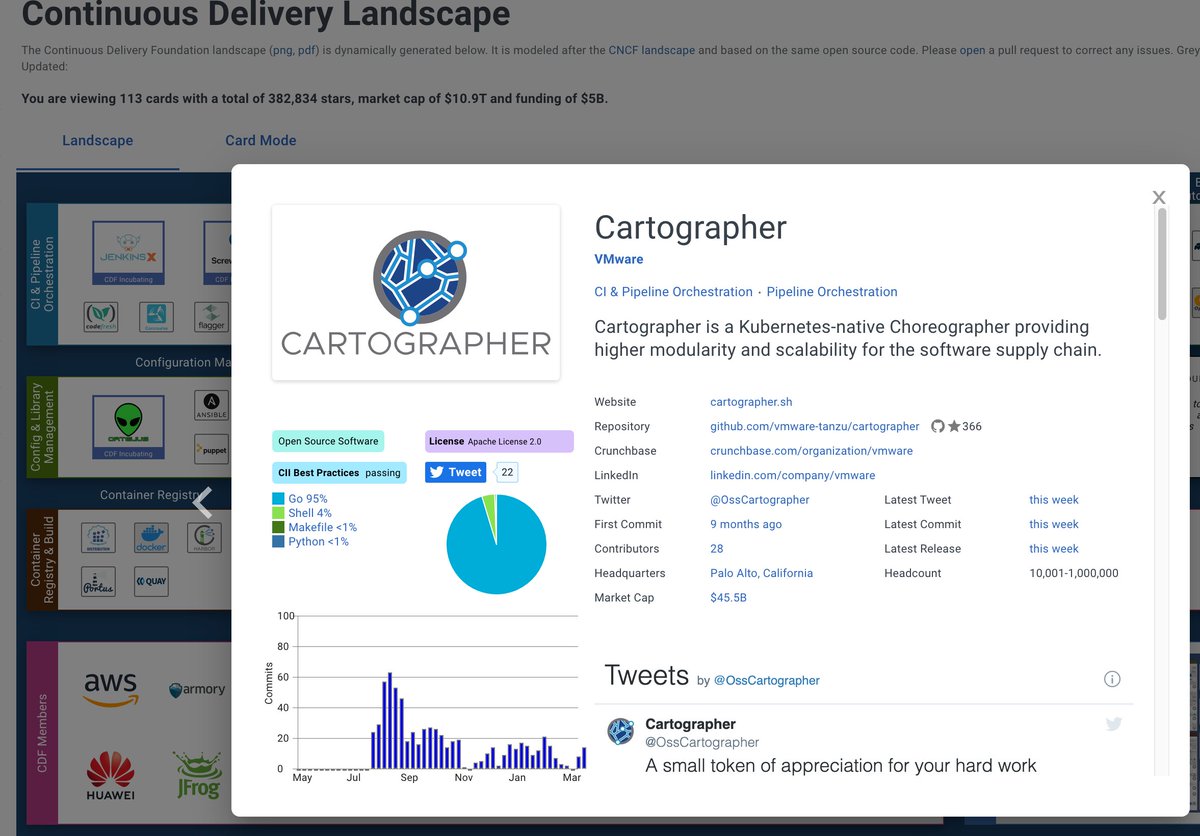This screenshot has height=836, width=1200.
Task: Click the 366 star count text
Action: point(972,426)
